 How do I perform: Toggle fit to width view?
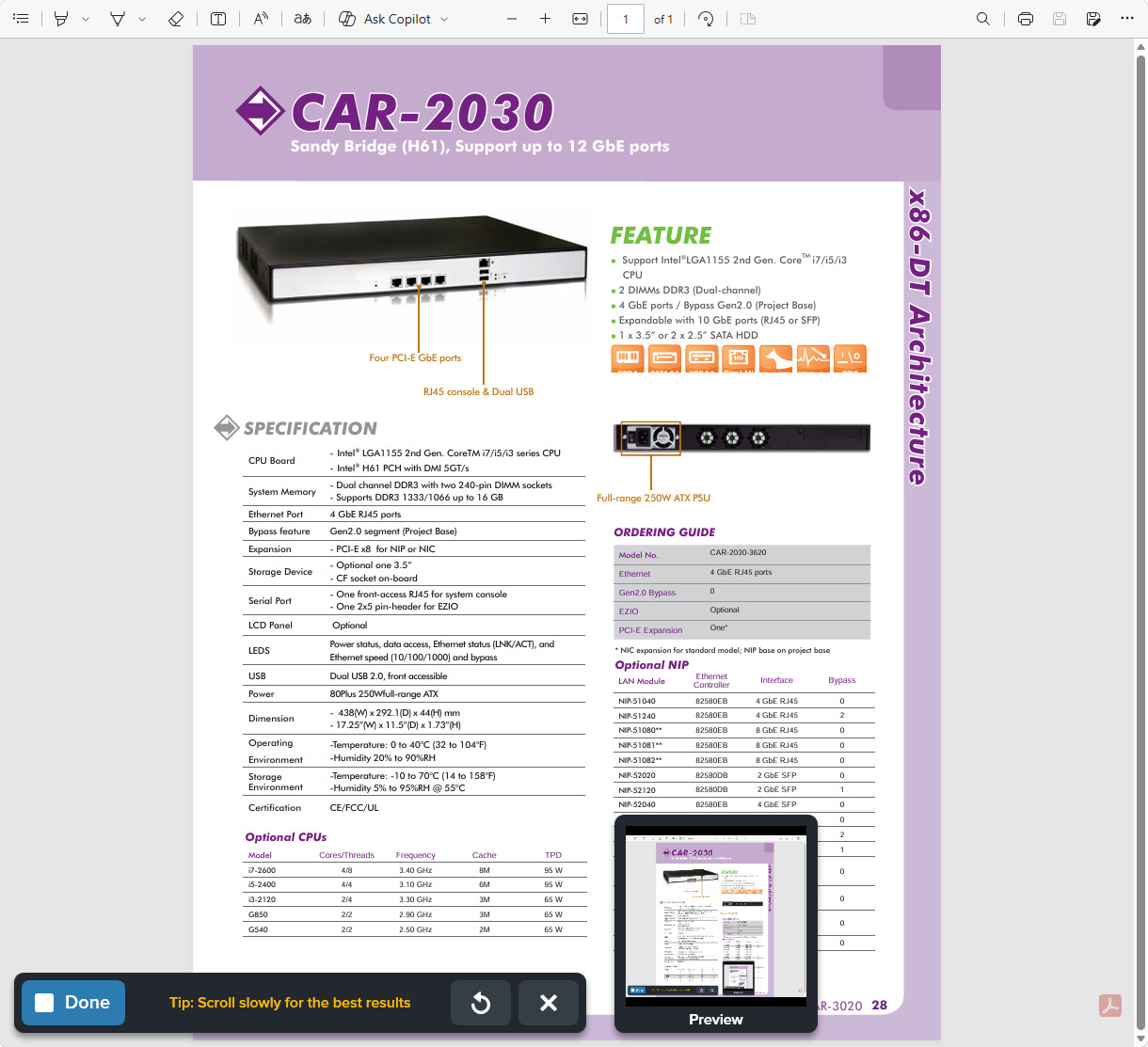pyautogui.click(x=581, y=19)
